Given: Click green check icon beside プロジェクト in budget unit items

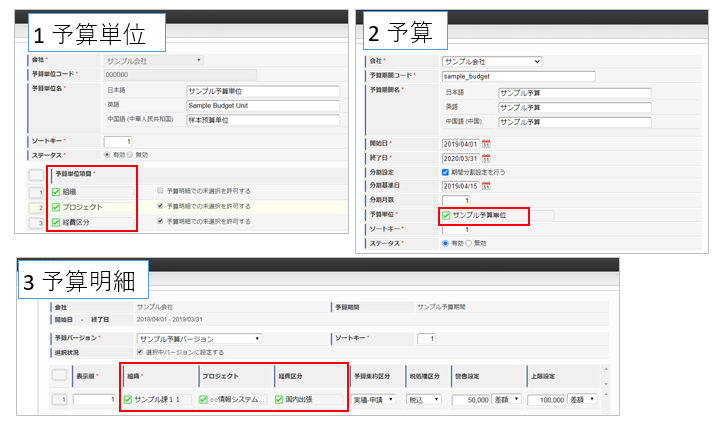Looking at the screenshot, I should tap(56, 207).
